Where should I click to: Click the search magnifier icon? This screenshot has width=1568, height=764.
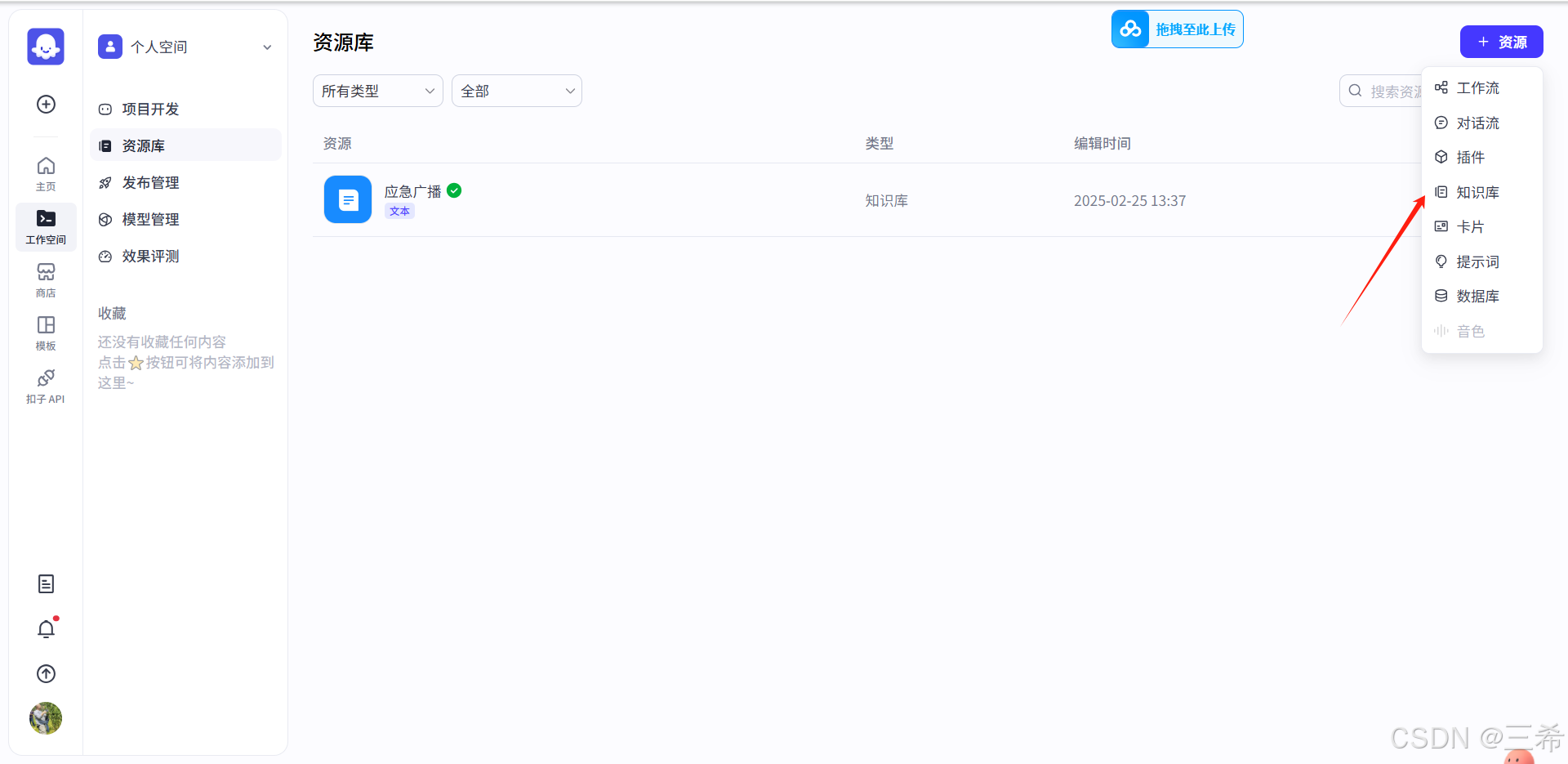point(1356,91)
